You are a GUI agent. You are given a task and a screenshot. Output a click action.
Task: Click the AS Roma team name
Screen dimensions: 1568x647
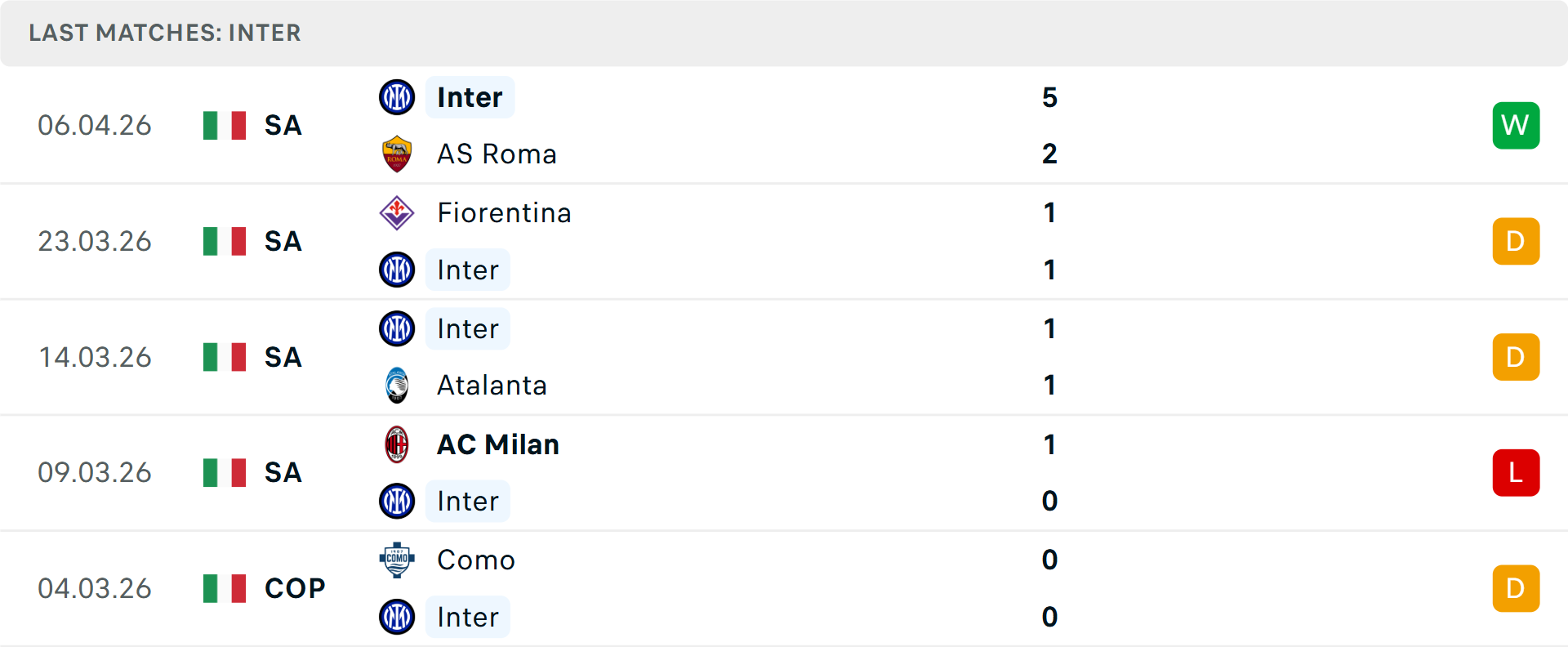(x=497, y=153)
